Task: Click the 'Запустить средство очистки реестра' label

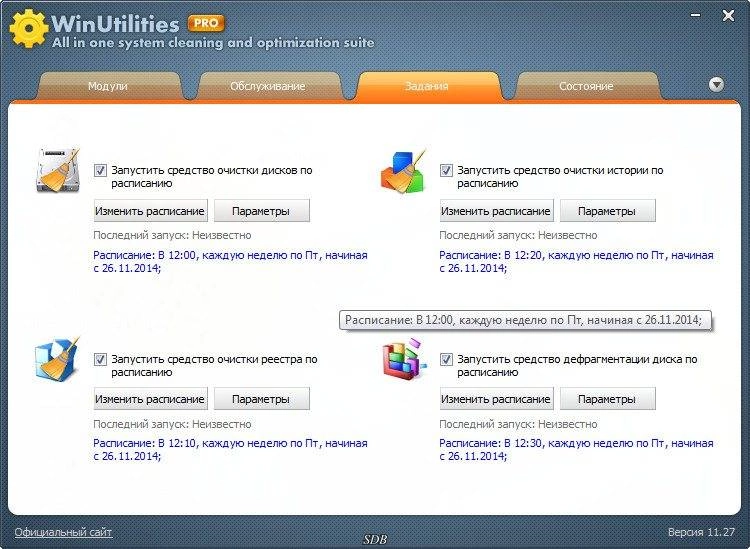Action: (x=214, y=365)
